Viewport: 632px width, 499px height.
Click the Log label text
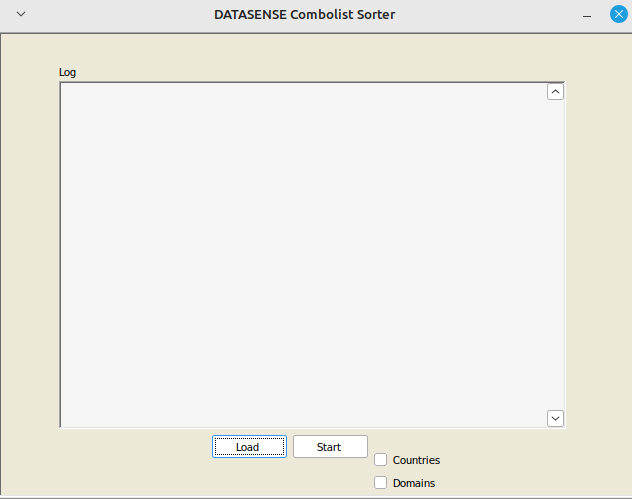coord(67,73)
